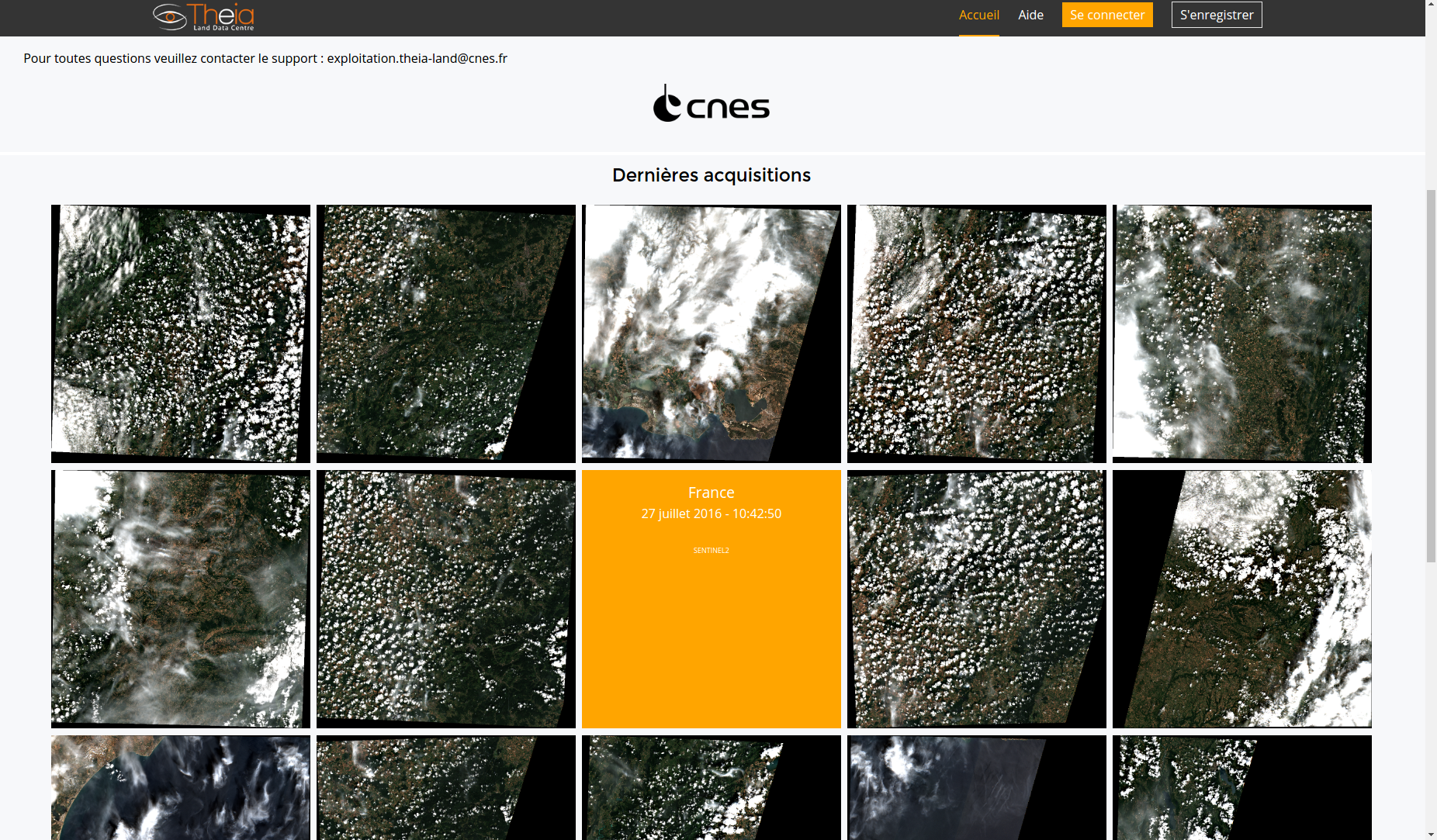The width and height of the screenshot is (1437, 840).
Task: Open the fifth thumbnail in the middle row
Action: [1242, 599]
